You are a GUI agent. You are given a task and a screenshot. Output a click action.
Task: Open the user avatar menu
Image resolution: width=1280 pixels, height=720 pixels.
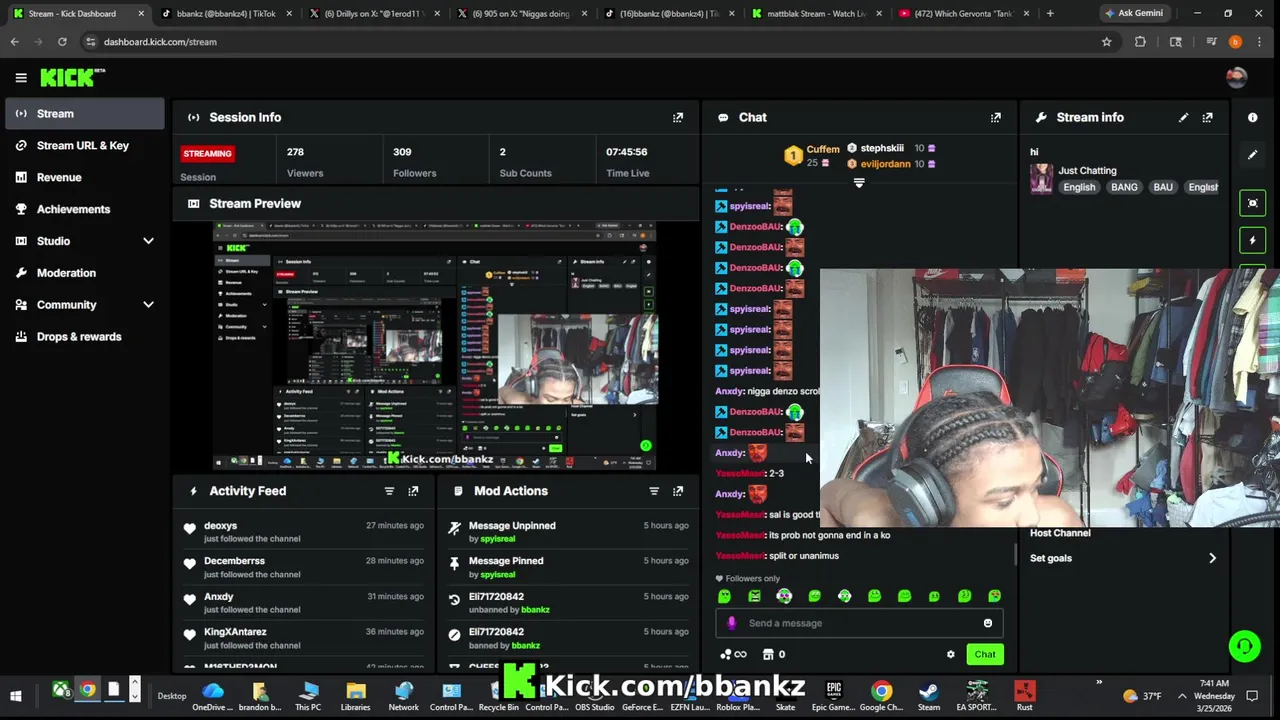[x=1237, y=77]
